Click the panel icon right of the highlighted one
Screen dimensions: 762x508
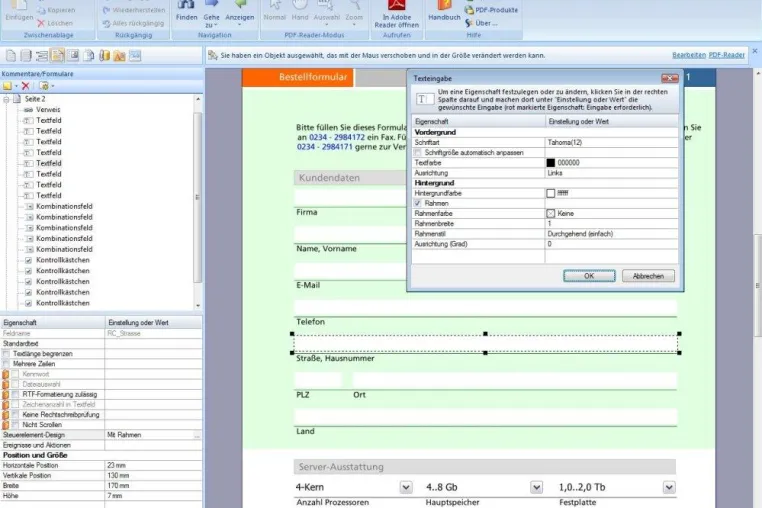coord(73,55)
